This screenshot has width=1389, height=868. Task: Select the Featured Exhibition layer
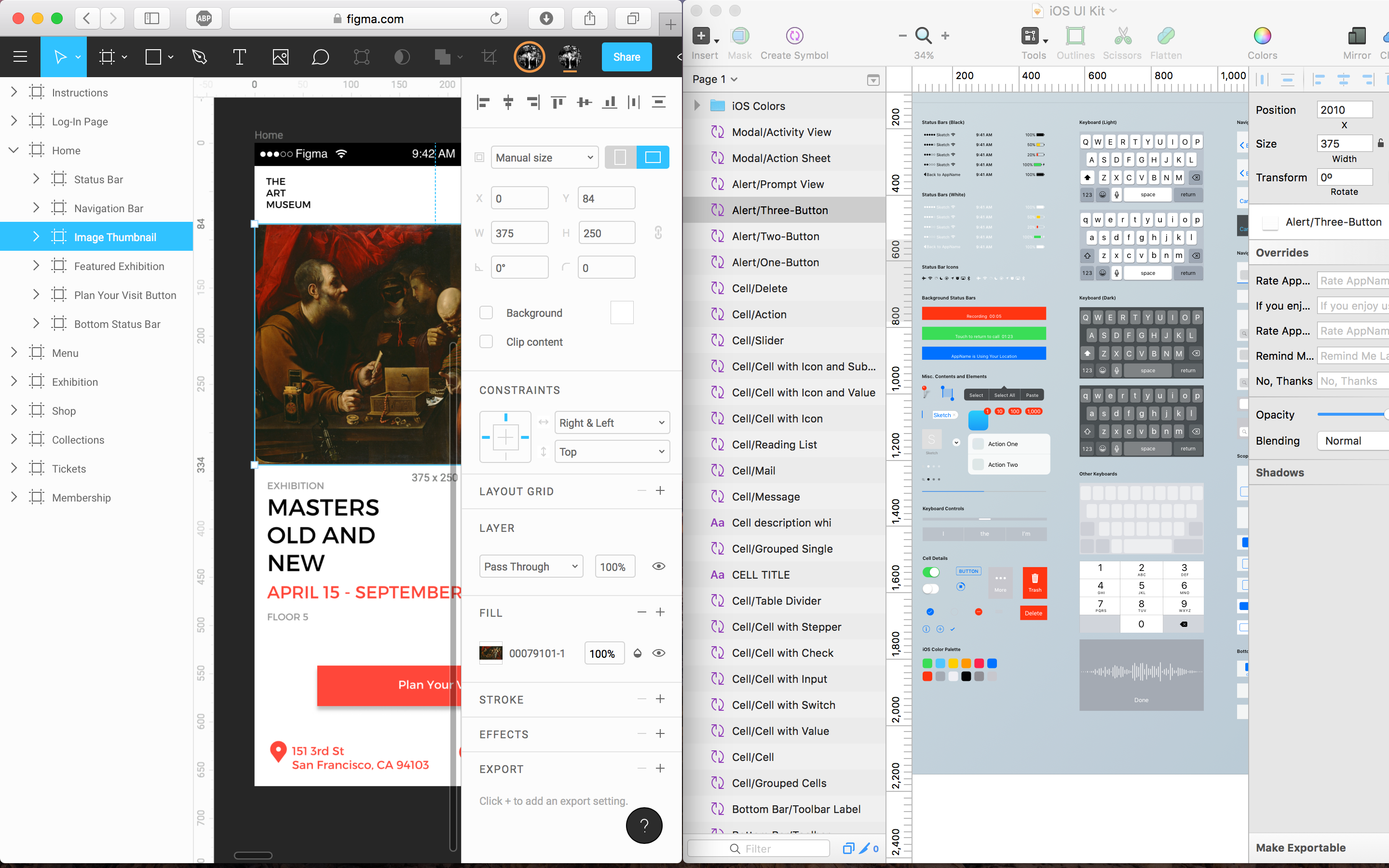pos(119,266)
